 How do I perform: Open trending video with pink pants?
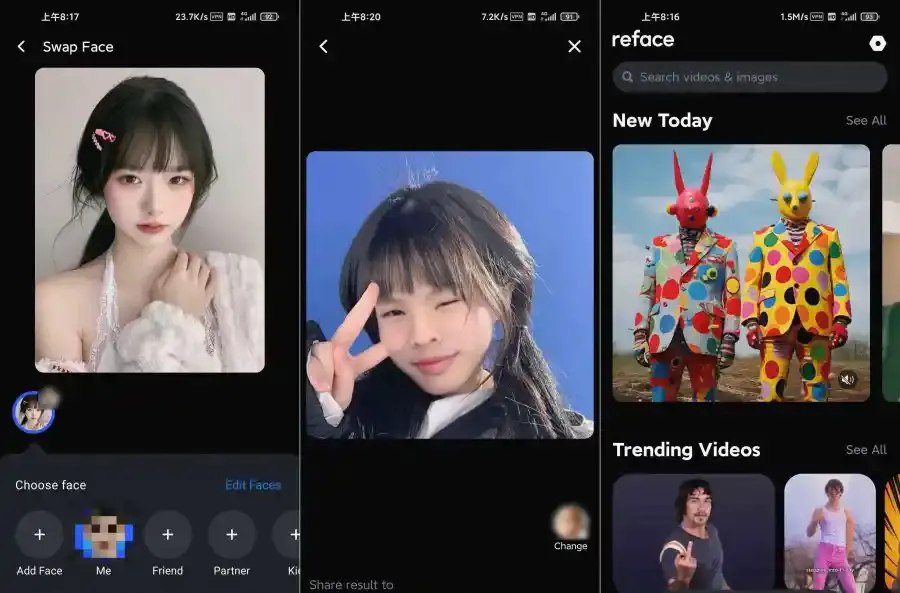pyautogui.click(x=829, y=532)
